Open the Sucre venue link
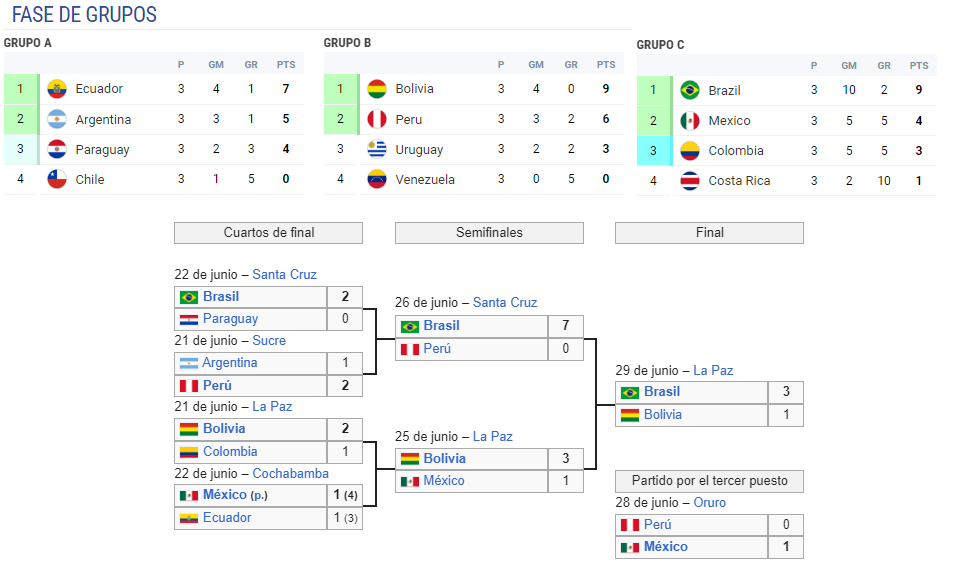The image size is (970, 573). tap(269, 341)
